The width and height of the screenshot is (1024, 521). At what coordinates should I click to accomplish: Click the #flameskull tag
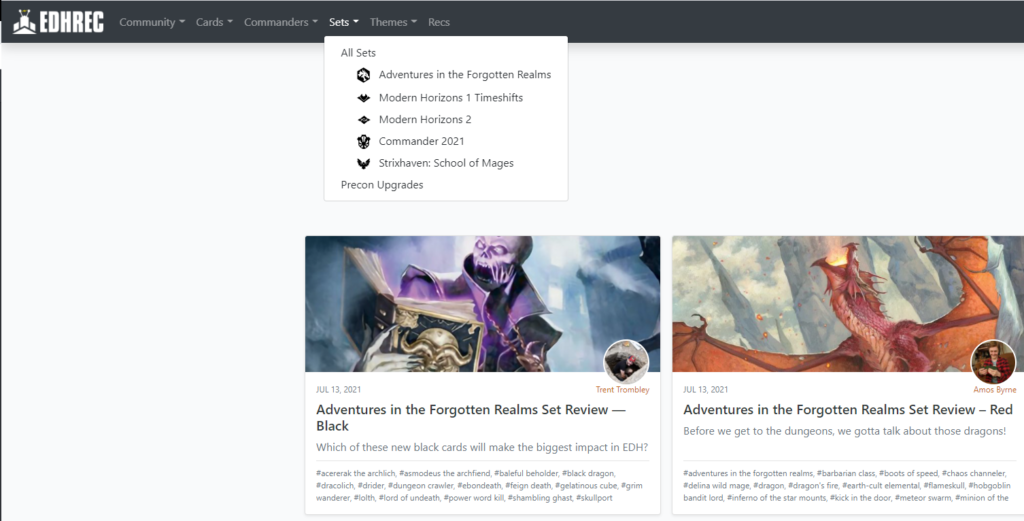[943, 486]
